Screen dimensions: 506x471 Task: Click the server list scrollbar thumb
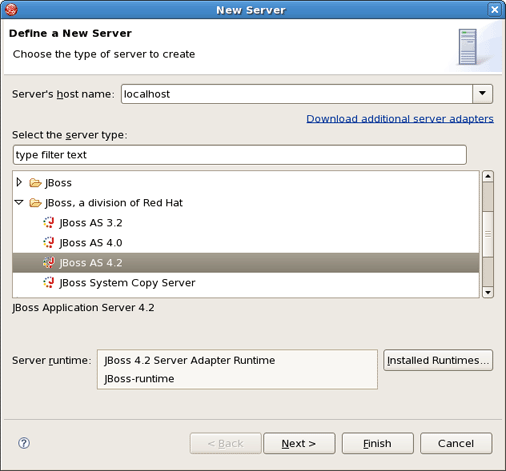pos(488,234)
